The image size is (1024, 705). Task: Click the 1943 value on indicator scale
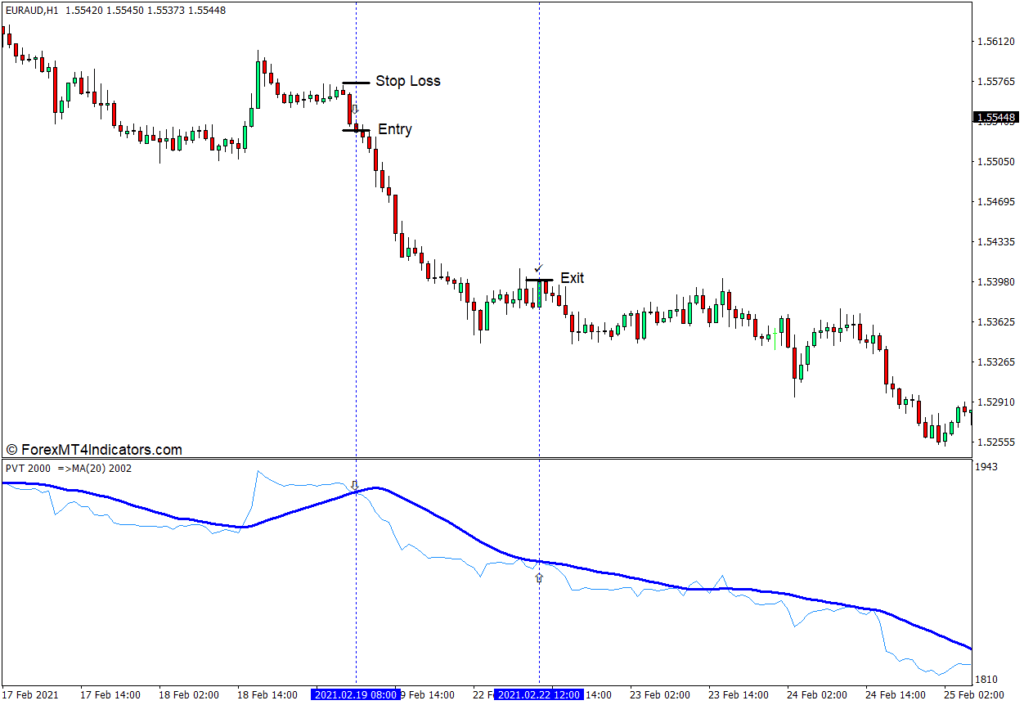[x=988, y=469]
